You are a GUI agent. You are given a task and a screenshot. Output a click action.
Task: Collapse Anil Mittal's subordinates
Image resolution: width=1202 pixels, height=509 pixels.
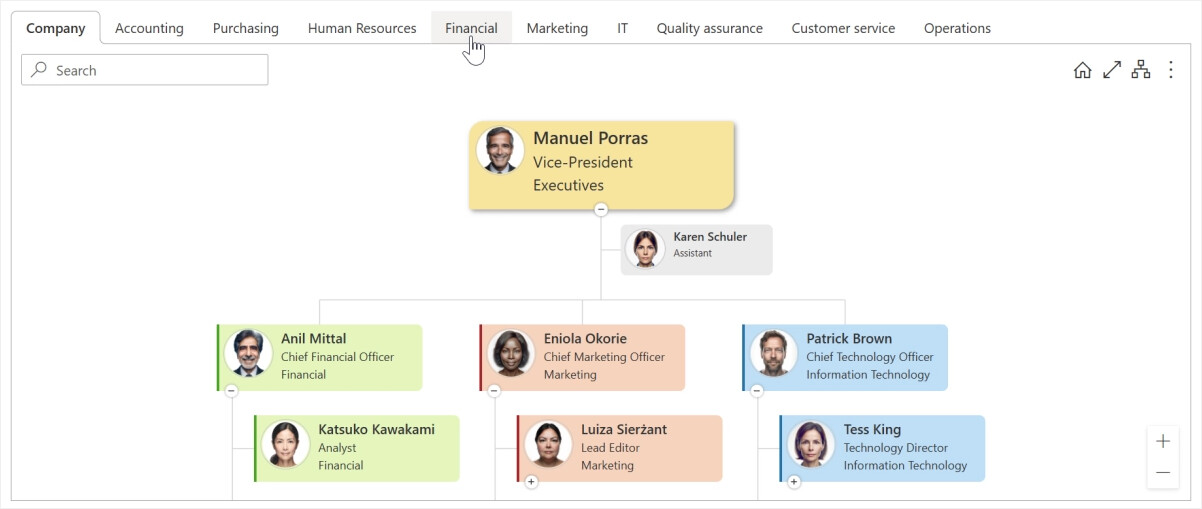(231, 391)
